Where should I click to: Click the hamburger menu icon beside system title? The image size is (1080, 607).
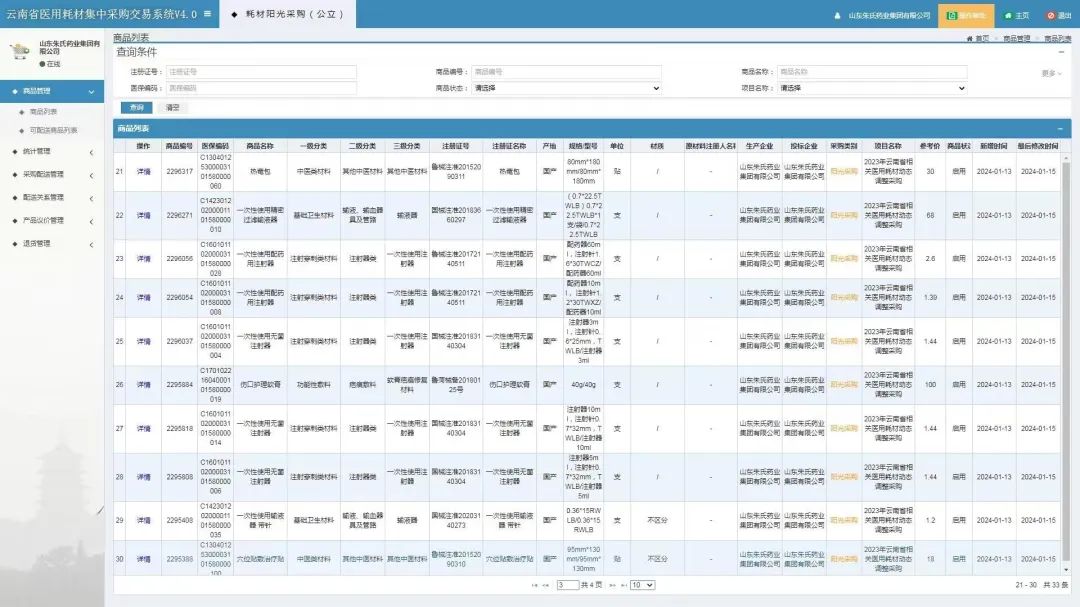(207, 14)
